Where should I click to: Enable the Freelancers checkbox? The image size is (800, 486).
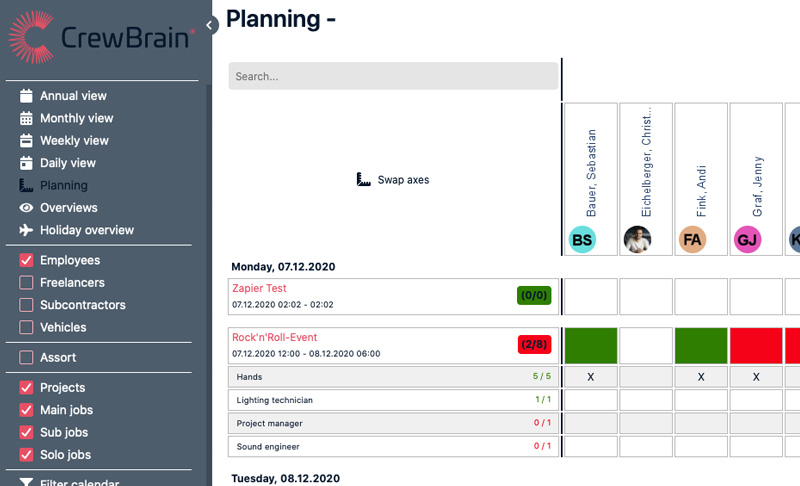pos(27,283)
